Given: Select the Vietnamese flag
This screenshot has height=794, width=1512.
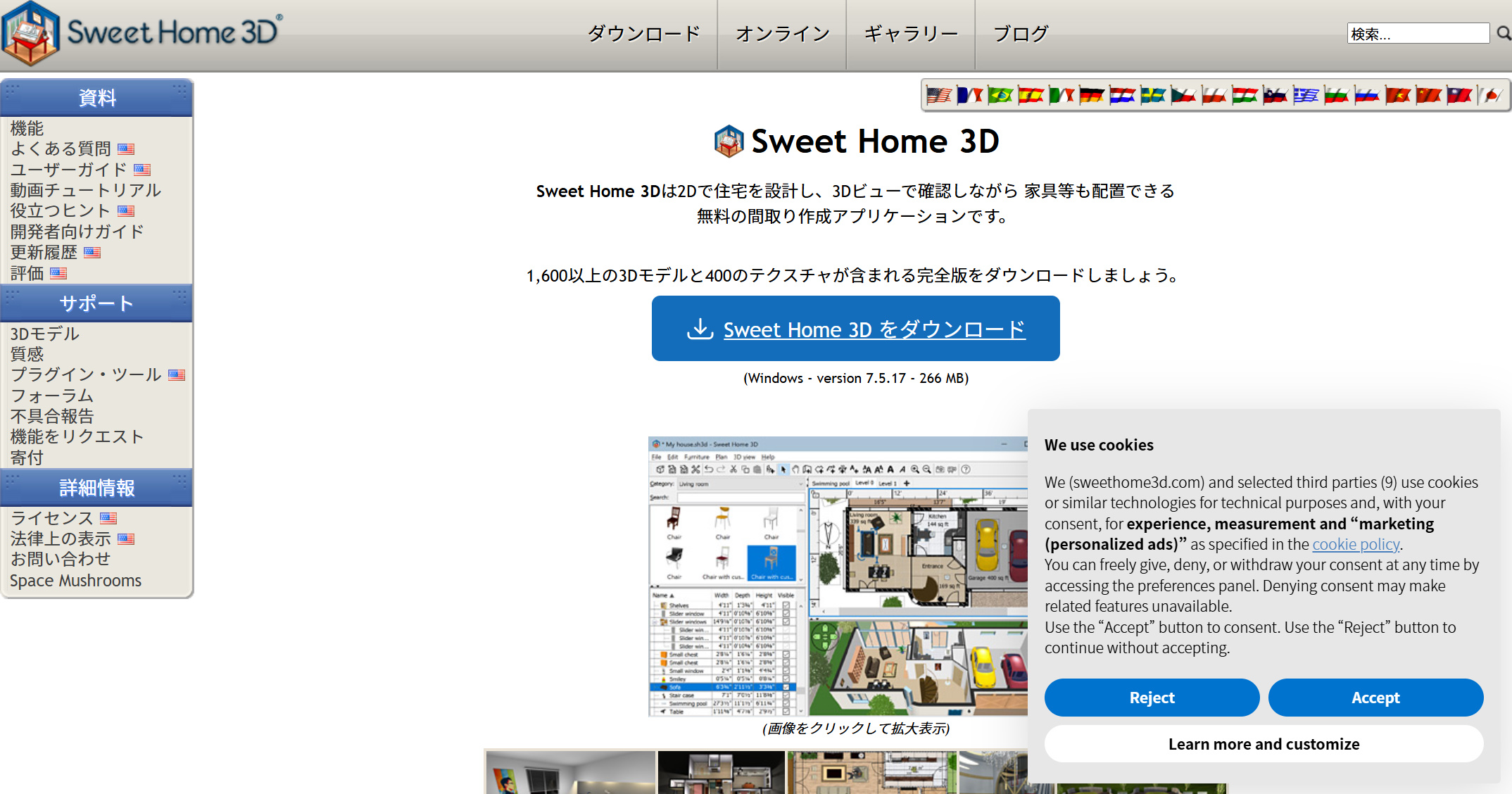Looking at the screenshot, I should tap(1397, 95).
